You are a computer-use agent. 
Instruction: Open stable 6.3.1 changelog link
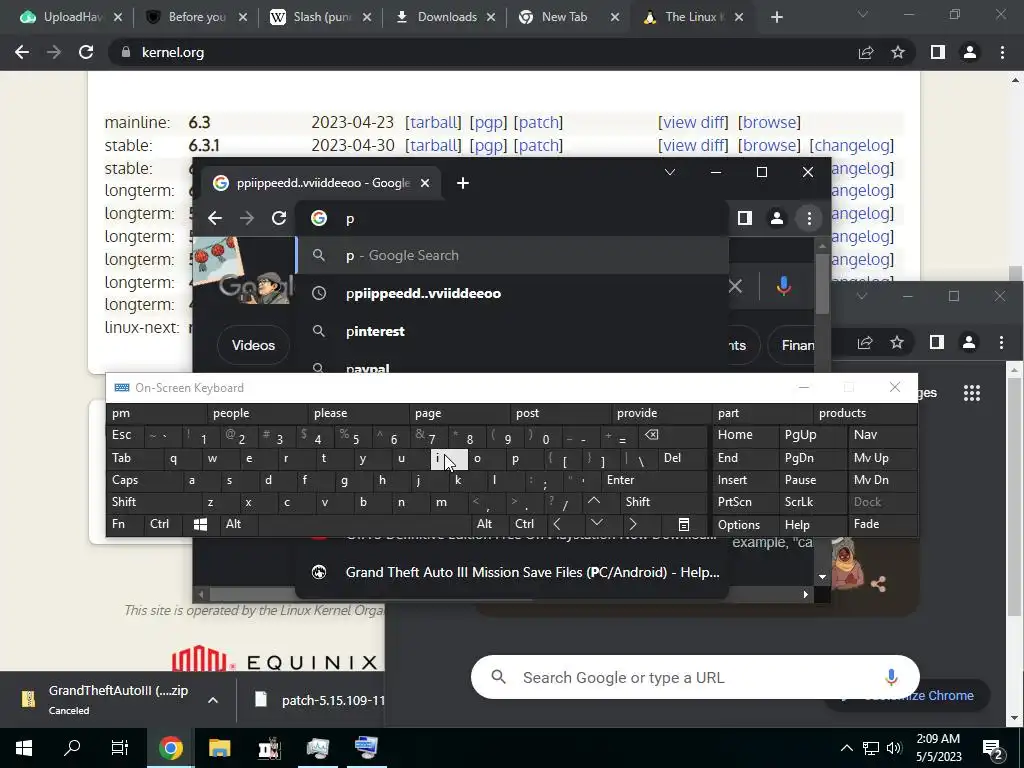coord(852,145)
